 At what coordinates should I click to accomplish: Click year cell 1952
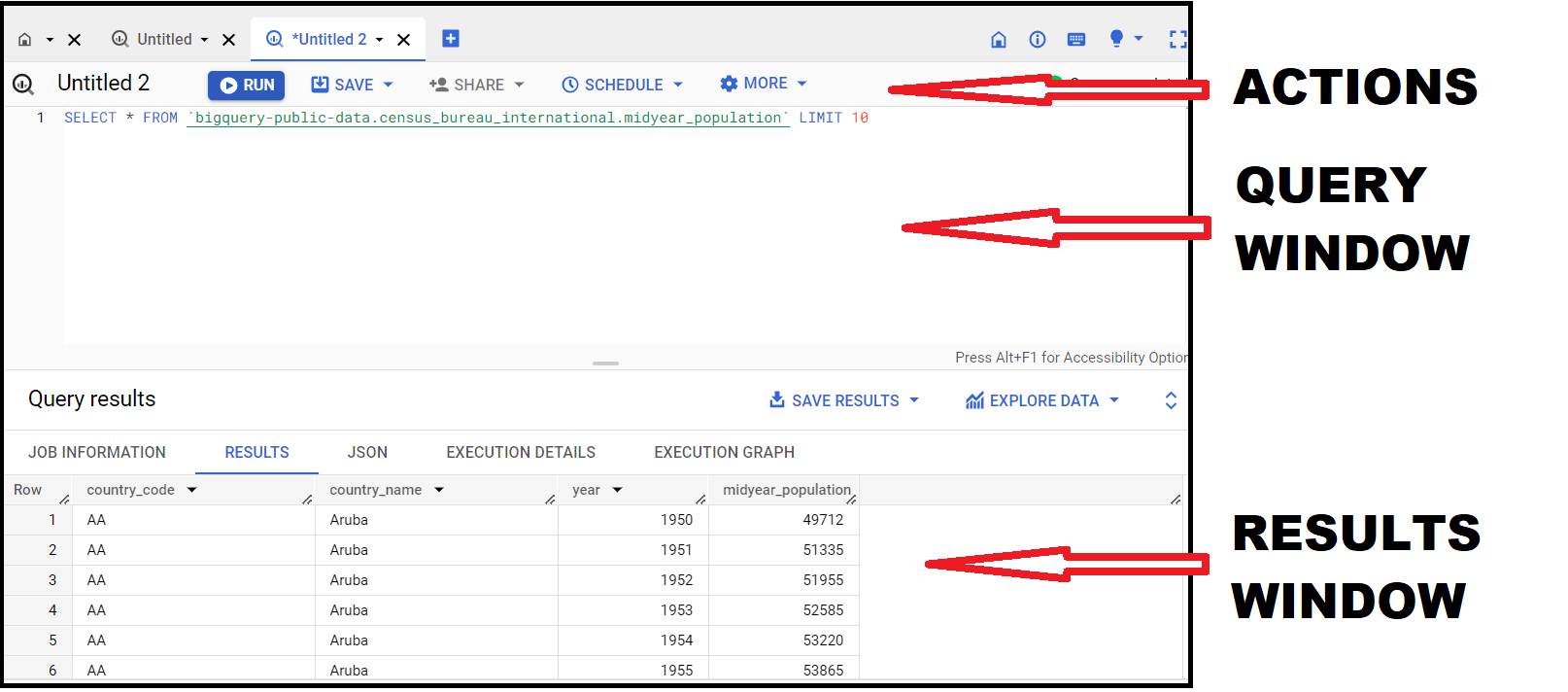pyautogui.click(x=676, y=580)
